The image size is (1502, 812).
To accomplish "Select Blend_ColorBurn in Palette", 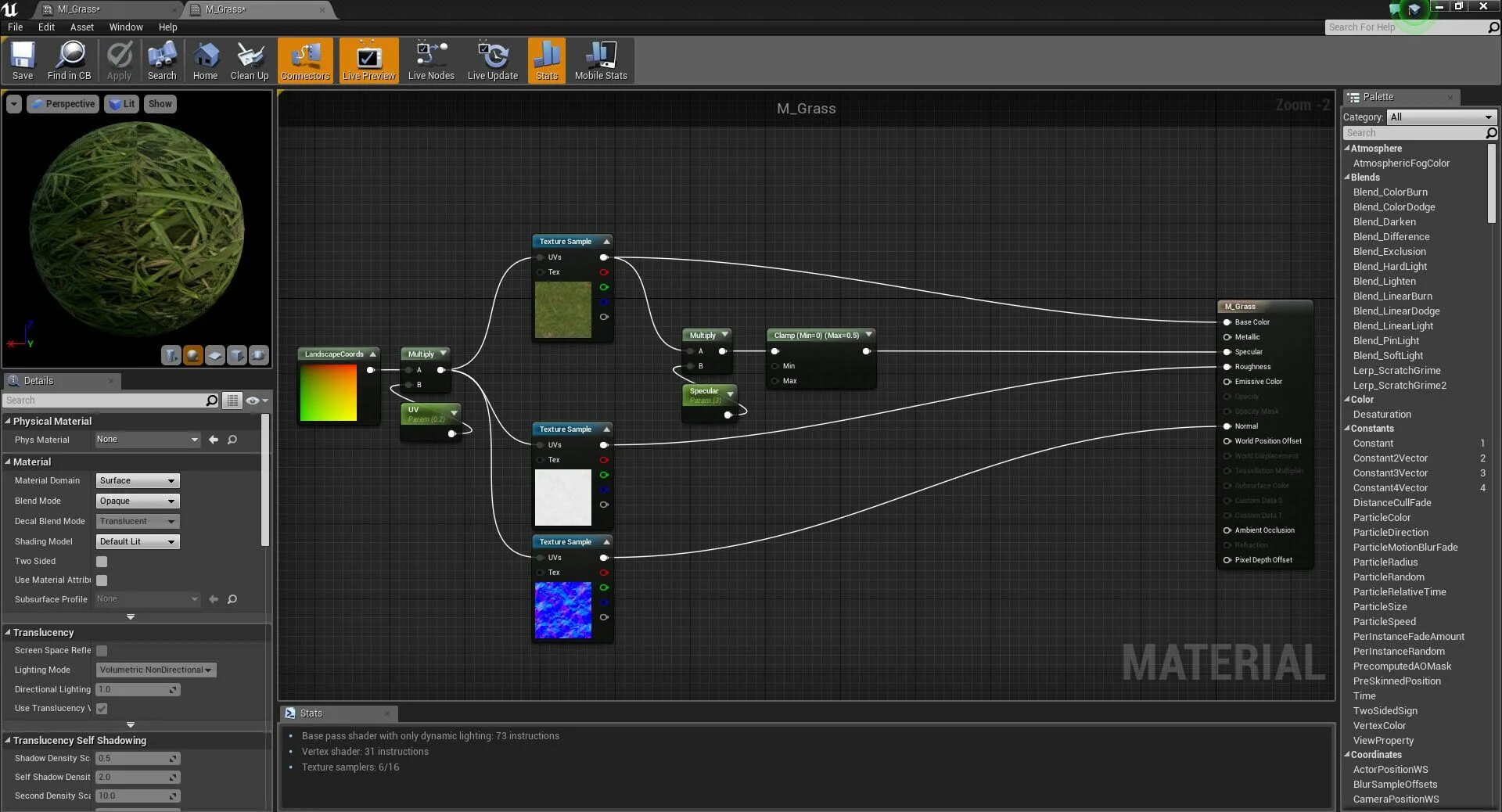I will [x=1390, y=192].
